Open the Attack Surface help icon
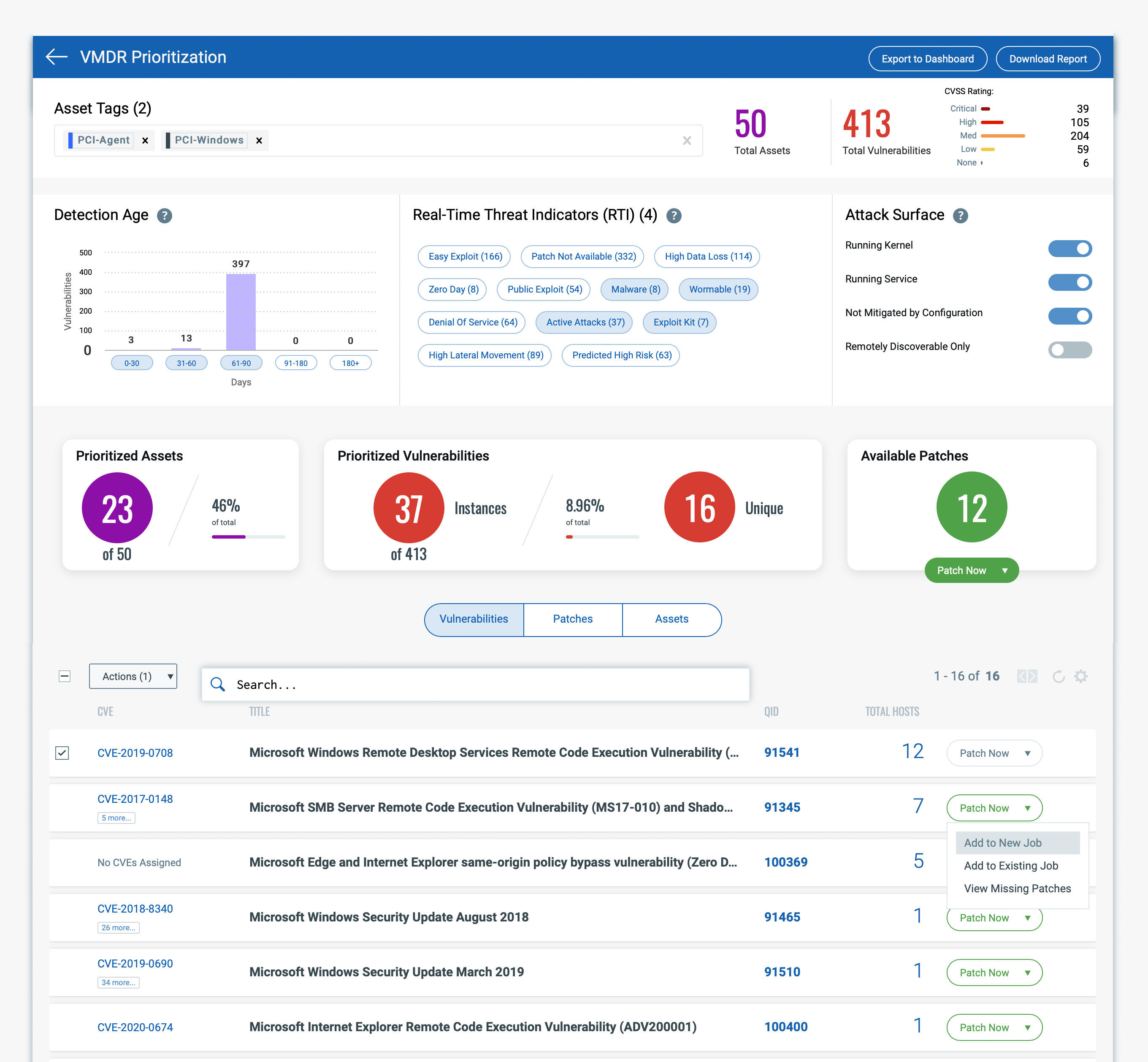This screenshot has height=1062, width=1148. point(960,216)
